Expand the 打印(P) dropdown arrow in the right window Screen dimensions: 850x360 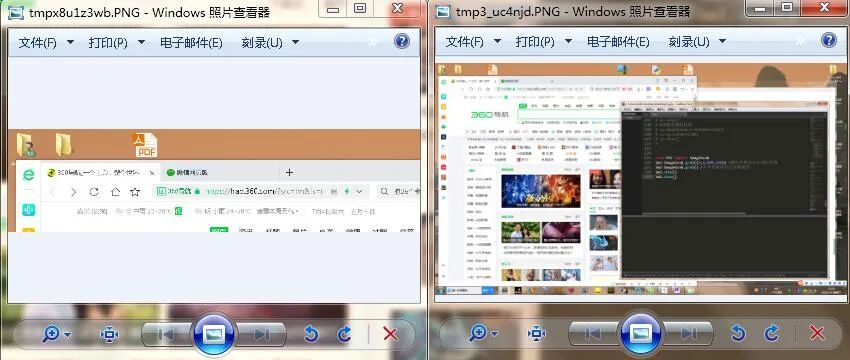[568, 41]
